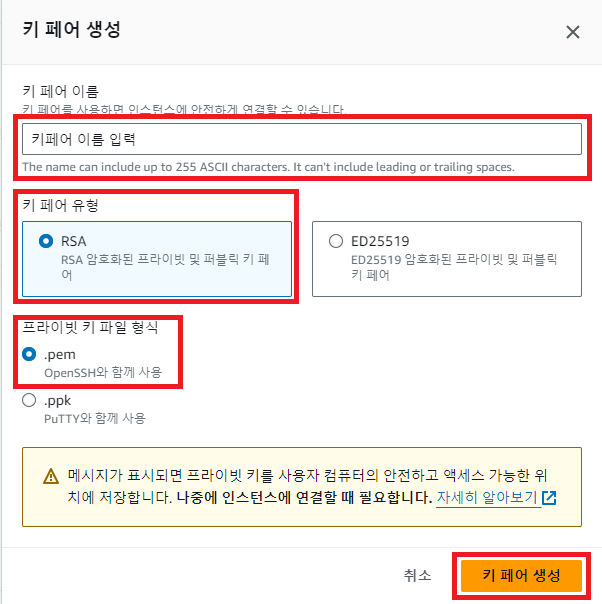Click the 키 페어 이름 field label
Screen dimensions: 602x604
coord(60,91)
